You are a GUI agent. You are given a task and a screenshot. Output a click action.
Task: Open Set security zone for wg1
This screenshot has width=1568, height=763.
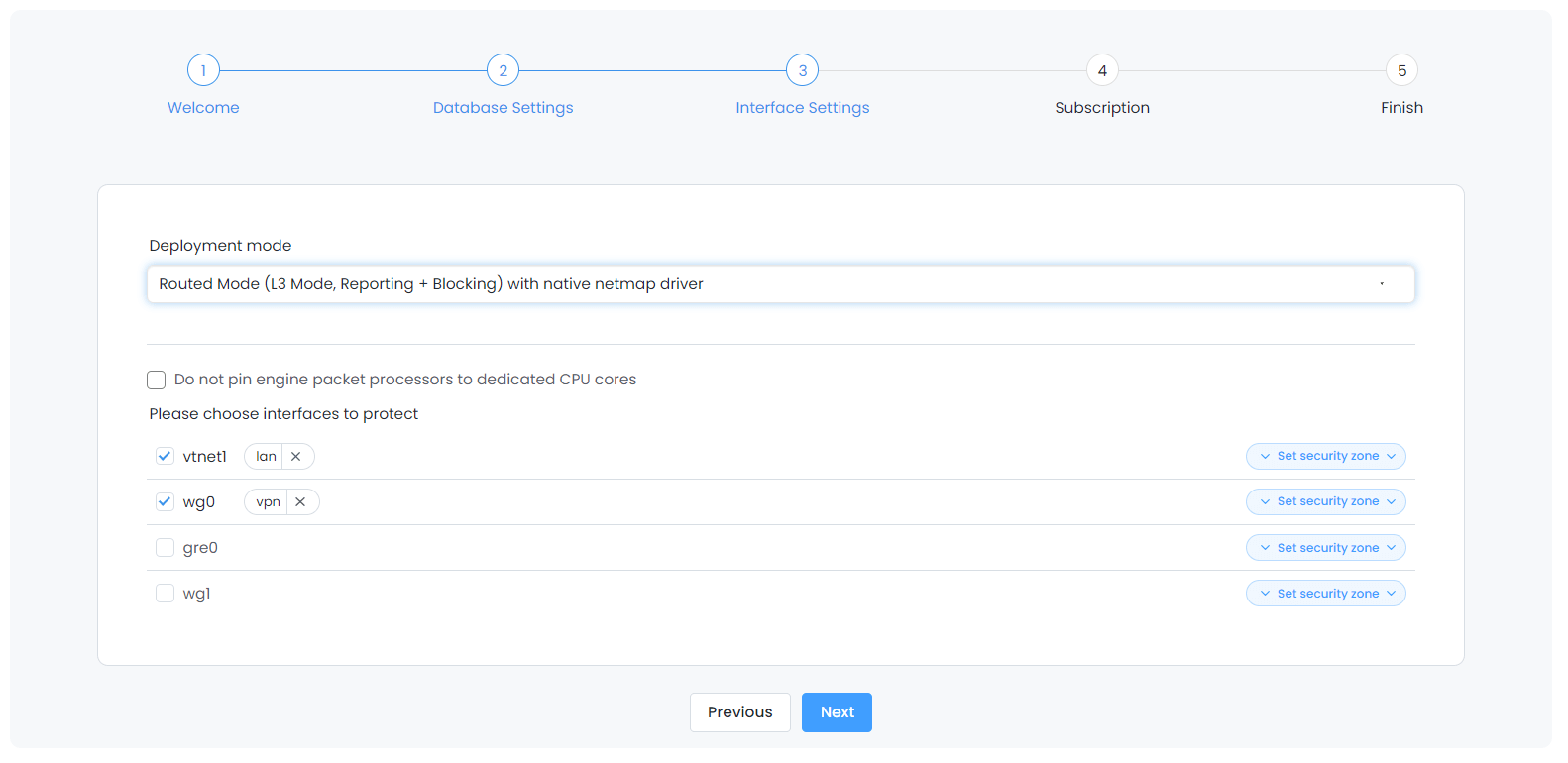(1325, 594)
